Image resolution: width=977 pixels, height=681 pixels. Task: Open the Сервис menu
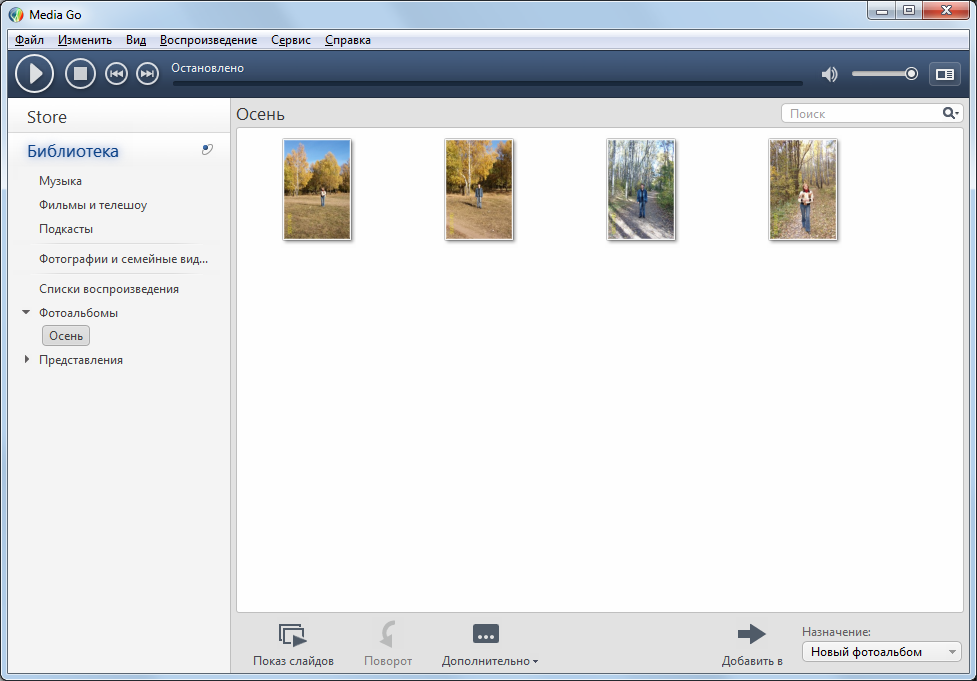coord(290,40)
